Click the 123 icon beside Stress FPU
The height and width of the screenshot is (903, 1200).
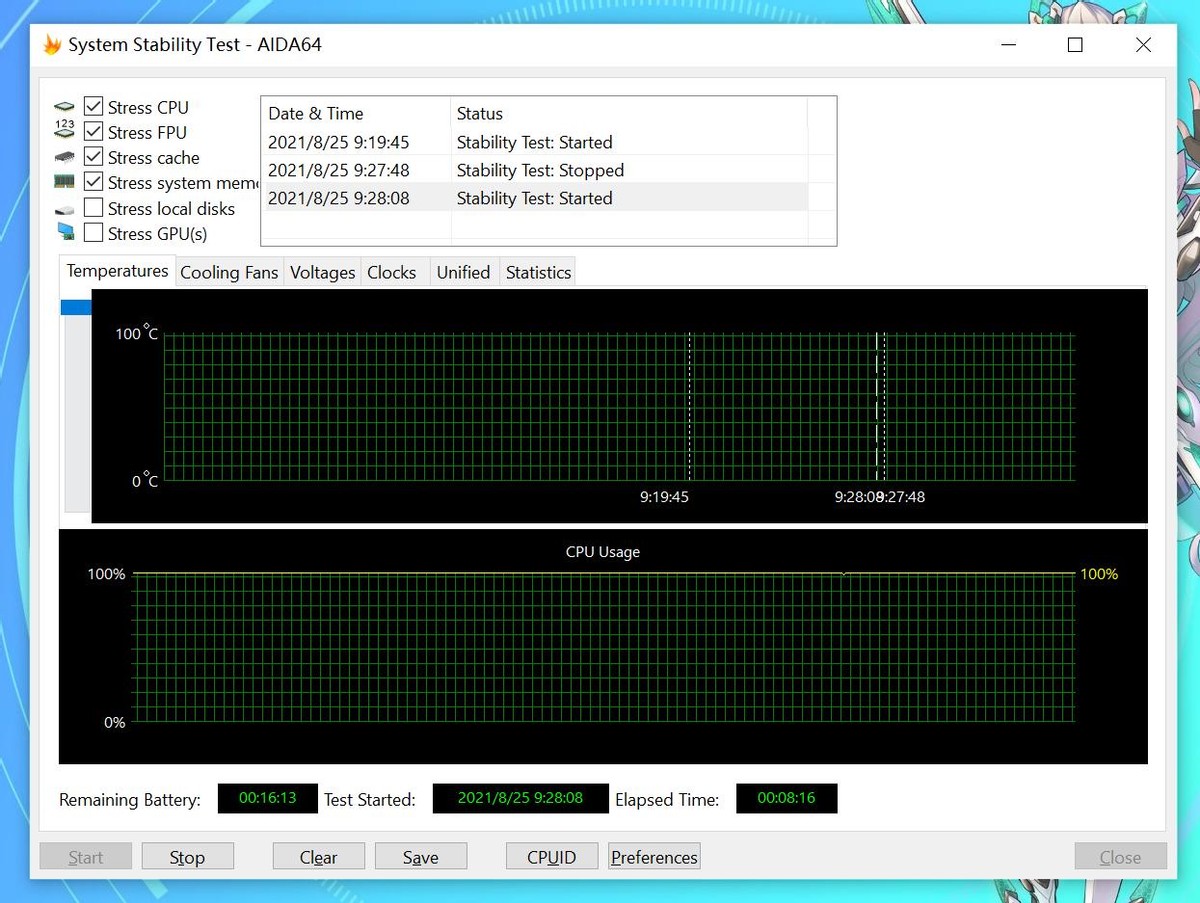(x=65, y=129)
